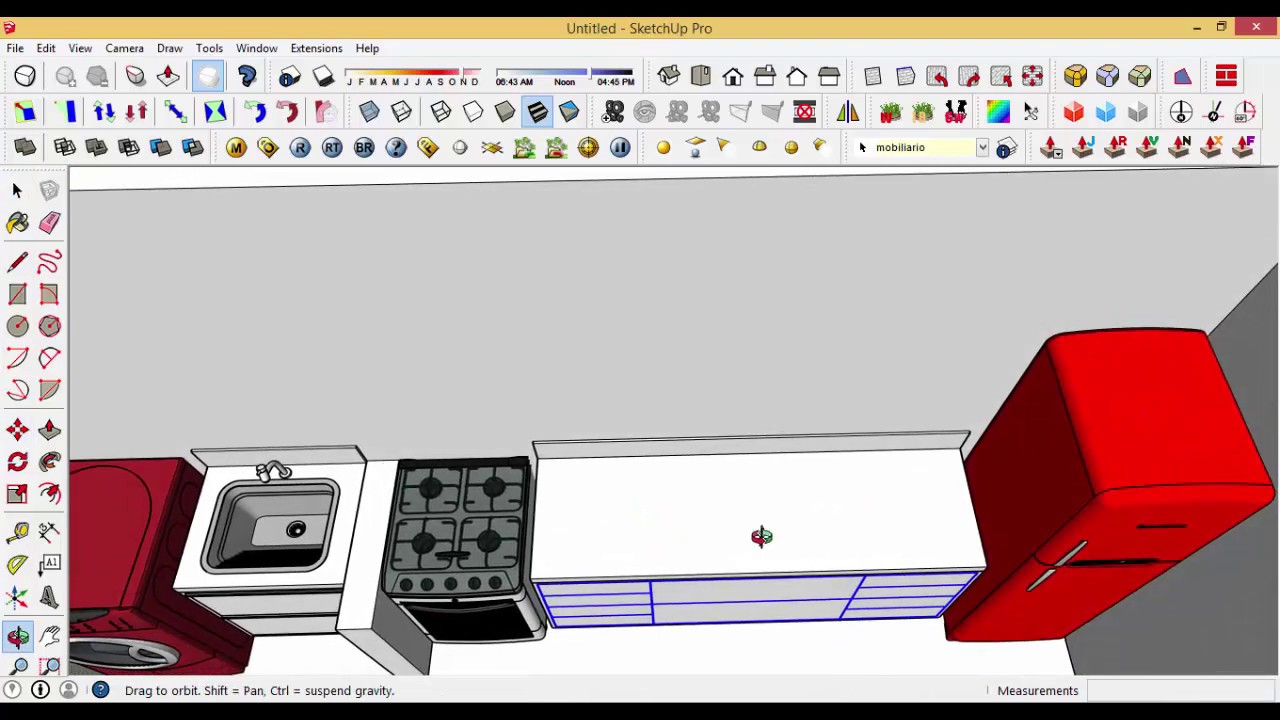Screen dimensions: 1280x720
Task: Toggle X-Ray face style
Action: pyautogui.click(x=369, y=112)
